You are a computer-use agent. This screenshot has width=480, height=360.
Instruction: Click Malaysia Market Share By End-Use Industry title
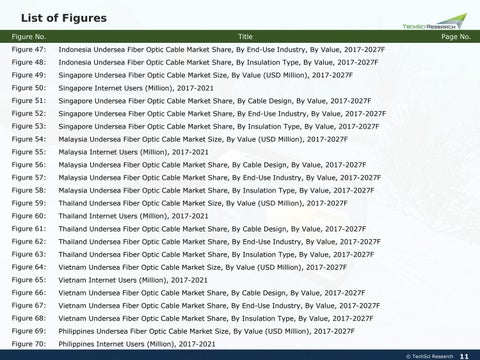220,178
